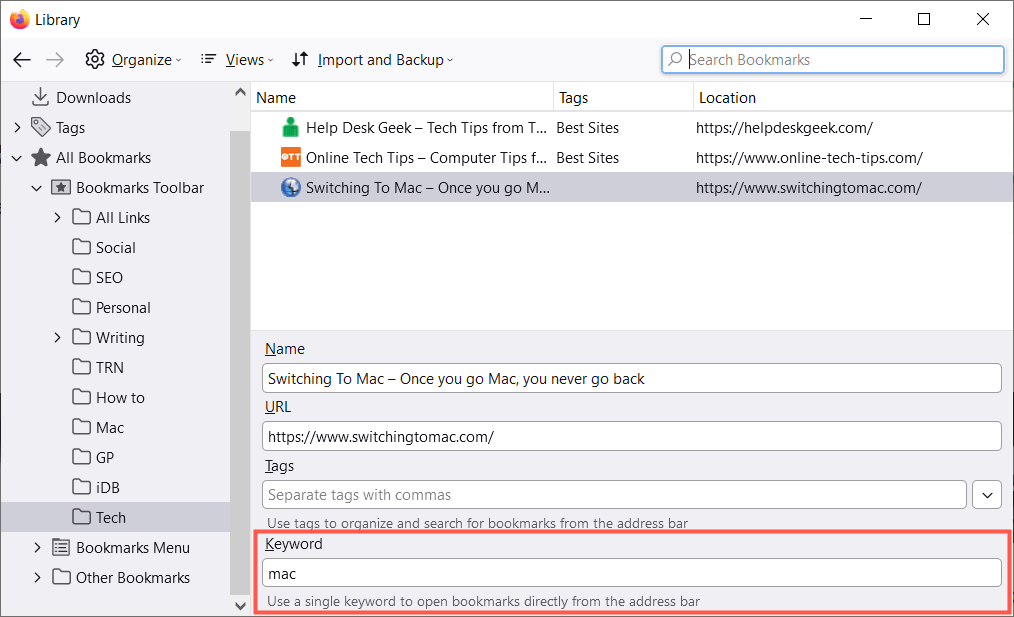This screenshot has width=1014, height=617.
Task: Collapse the All Bookmarks tree node
Action: point(17,158)
